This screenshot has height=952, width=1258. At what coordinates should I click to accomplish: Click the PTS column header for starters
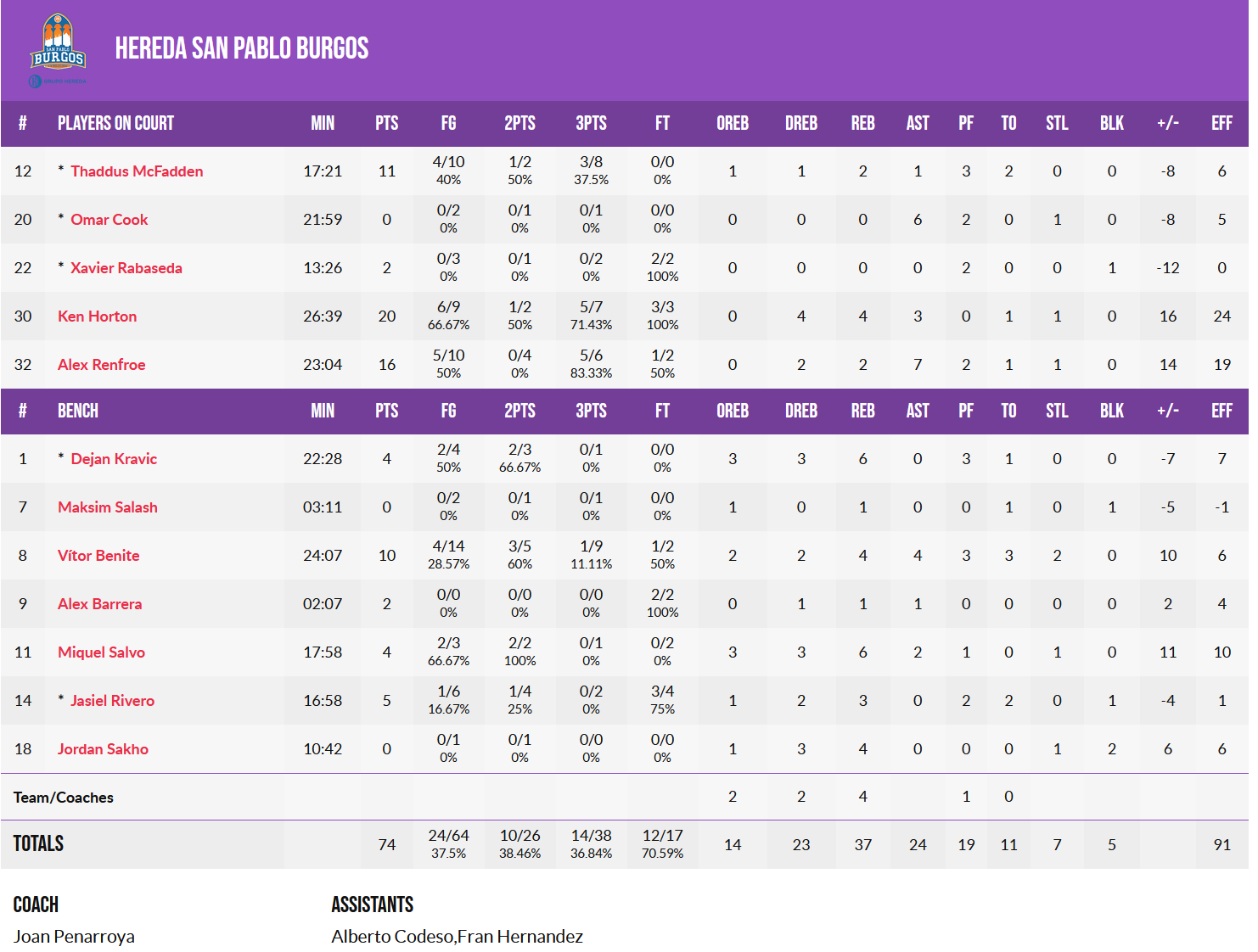point(386,123)
